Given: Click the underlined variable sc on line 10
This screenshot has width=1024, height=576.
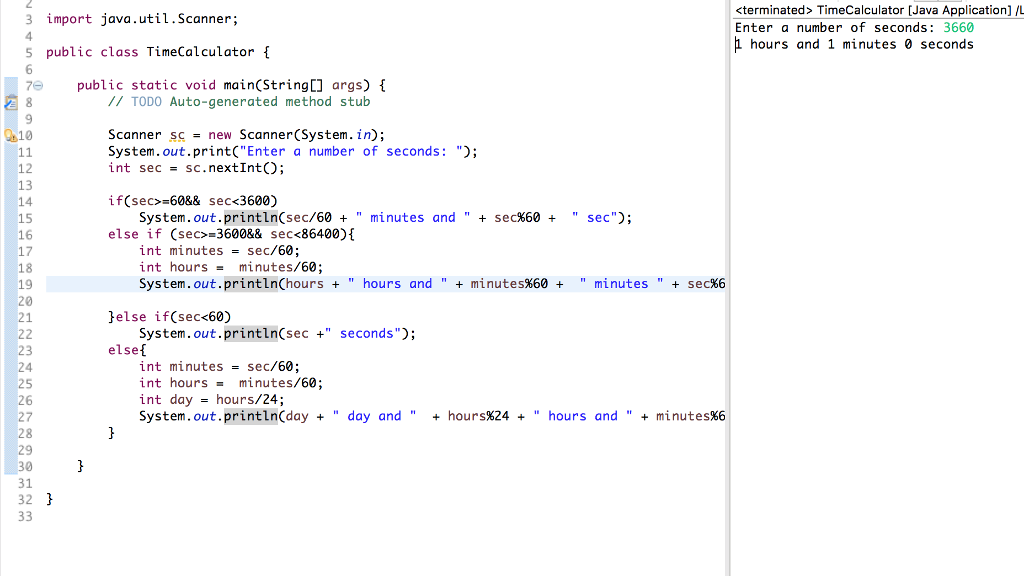Looking at the screenshot, I should (177, 135).
